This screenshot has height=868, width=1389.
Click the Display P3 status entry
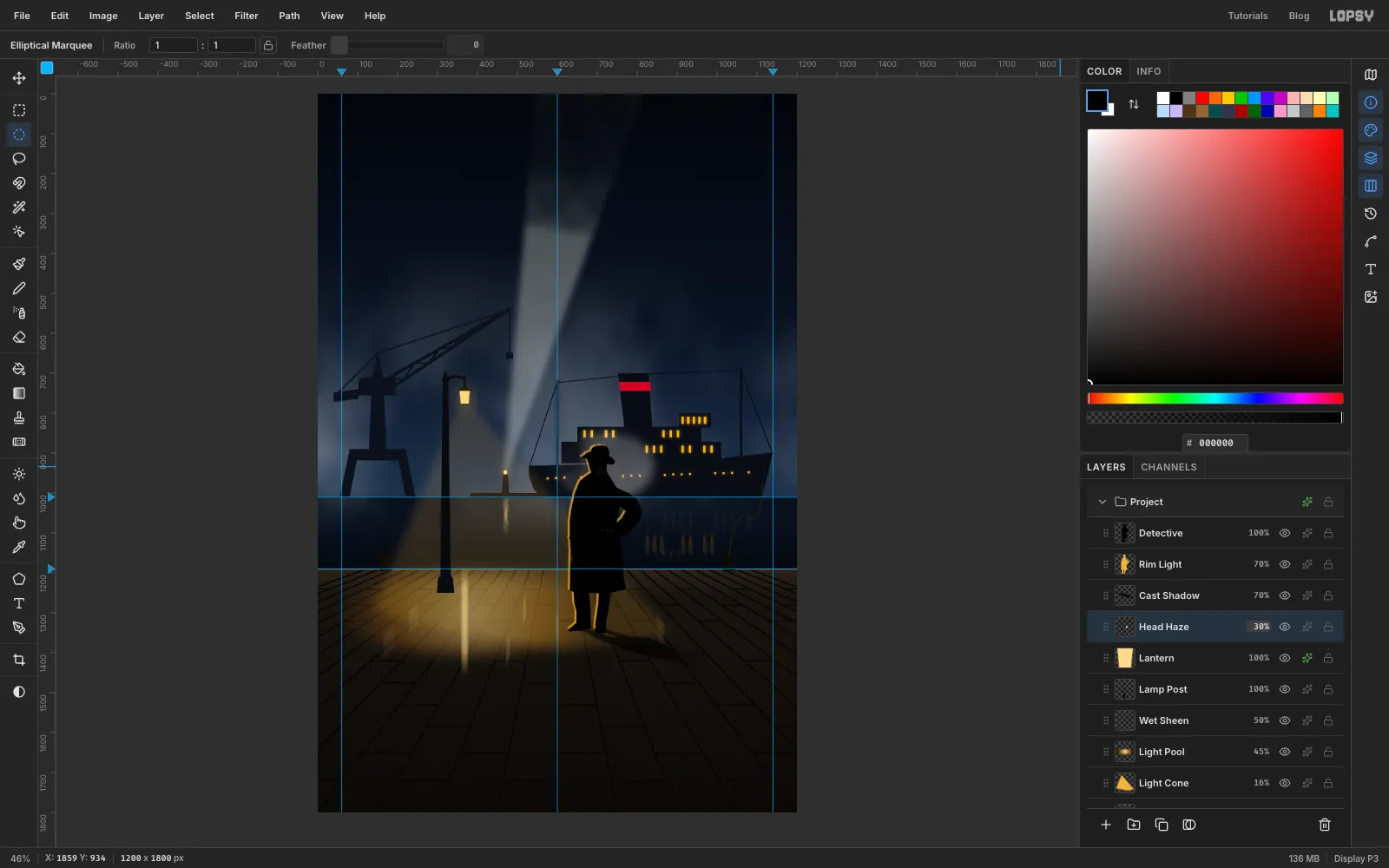tap(1356, 858)
